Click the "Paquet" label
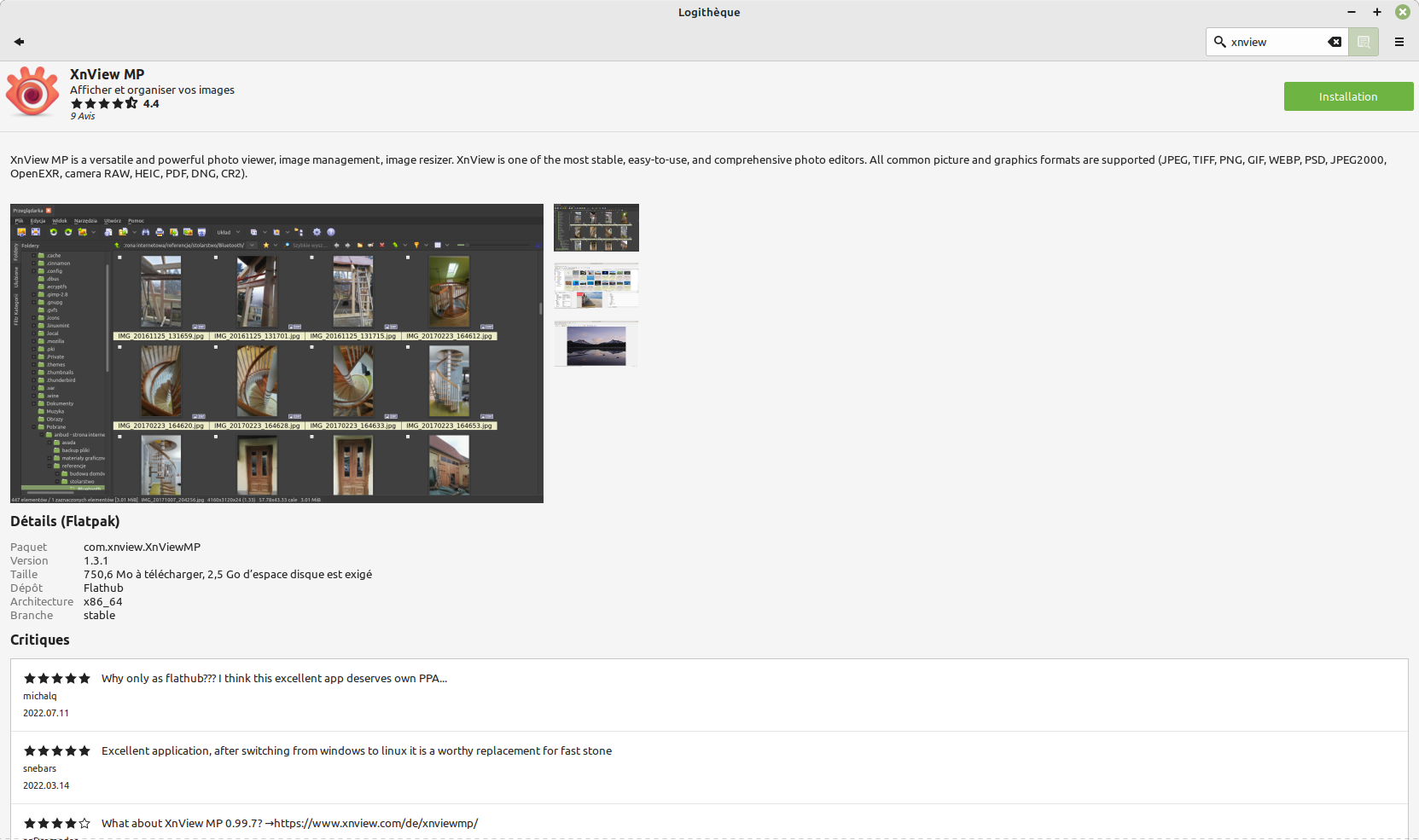Image resolution: width=1419 pixels, height=840 pixels. click(x=28, y=547)
